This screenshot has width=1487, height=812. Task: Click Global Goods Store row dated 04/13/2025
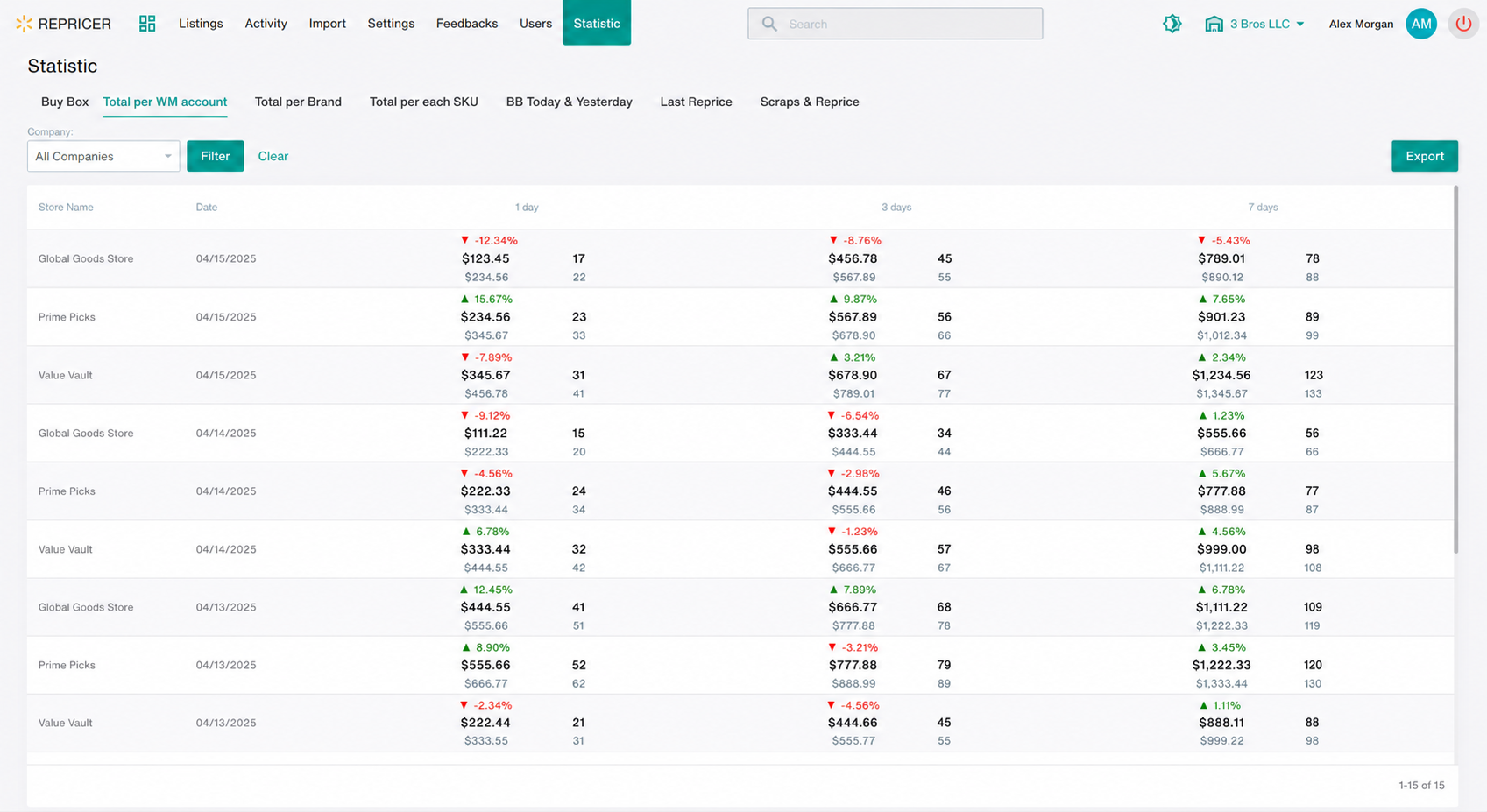point(740,607)
